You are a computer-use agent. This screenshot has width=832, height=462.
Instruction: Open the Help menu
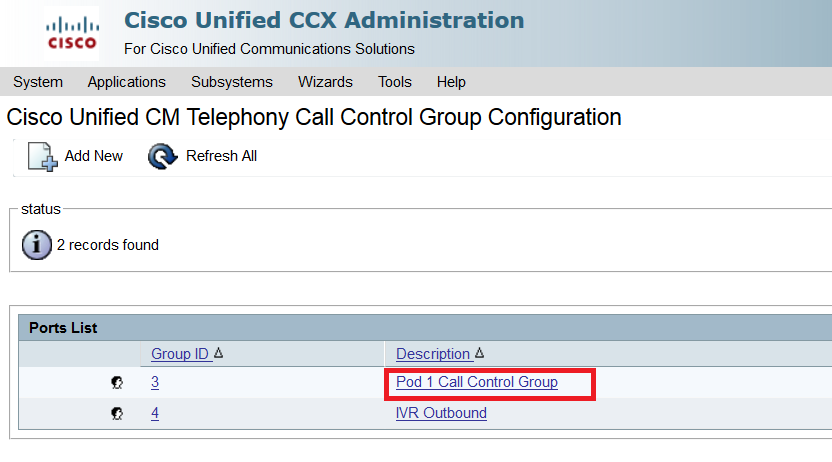point(451,82)
